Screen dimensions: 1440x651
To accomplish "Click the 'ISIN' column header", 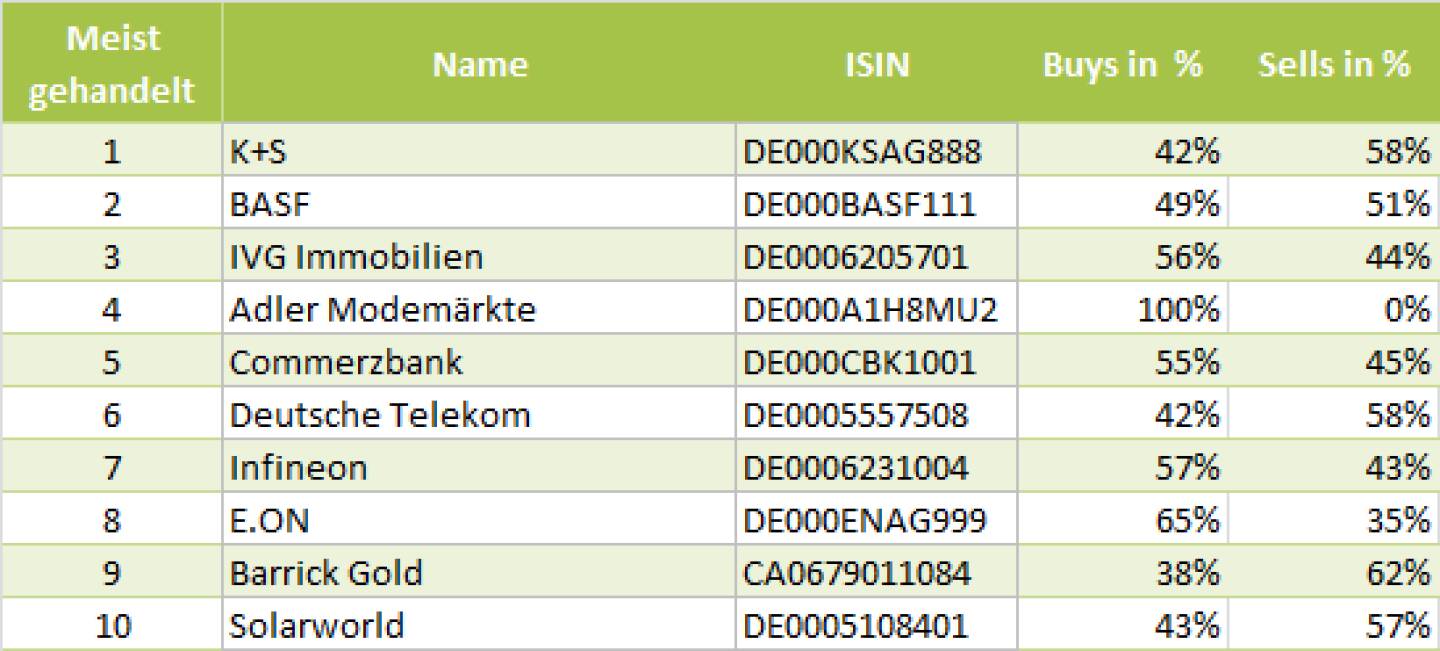I will pos(876,64).
